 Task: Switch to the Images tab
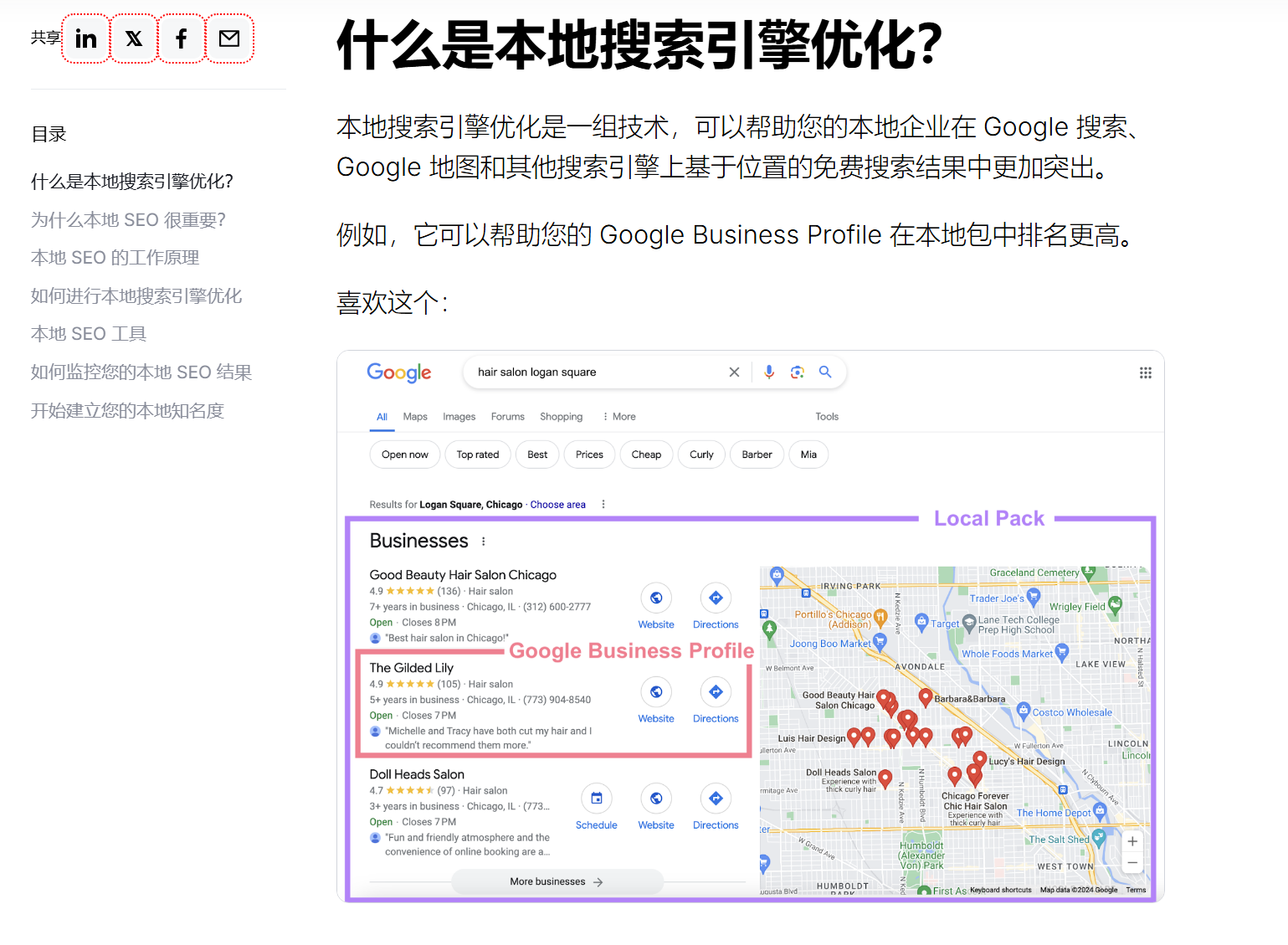tap(459, 417)
